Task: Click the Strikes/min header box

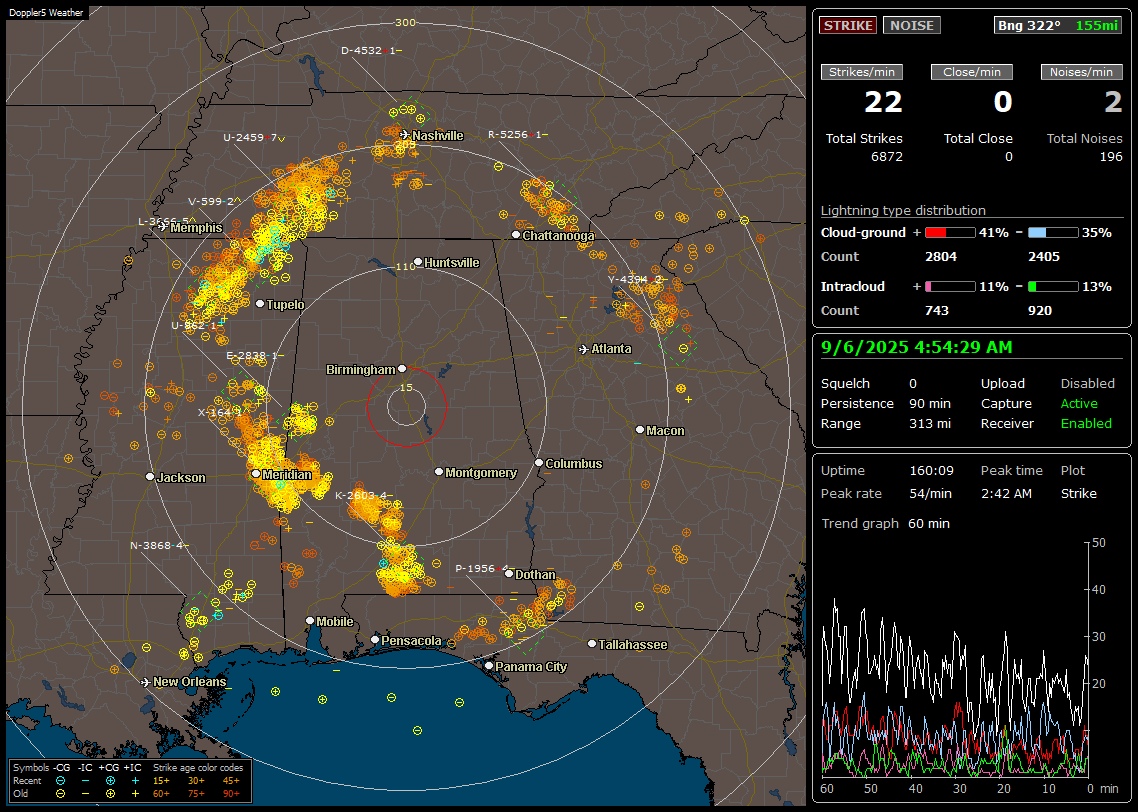Action: [x=861, y=72]
